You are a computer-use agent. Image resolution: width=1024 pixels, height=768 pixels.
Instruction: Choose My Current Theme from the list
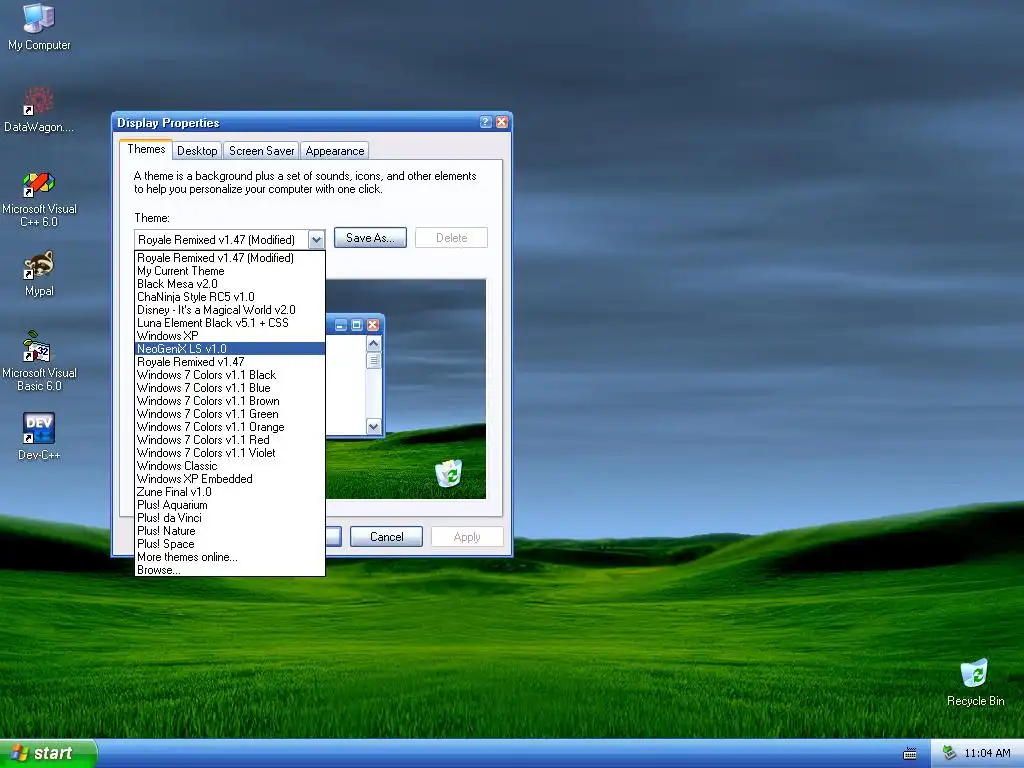[230, 271]
